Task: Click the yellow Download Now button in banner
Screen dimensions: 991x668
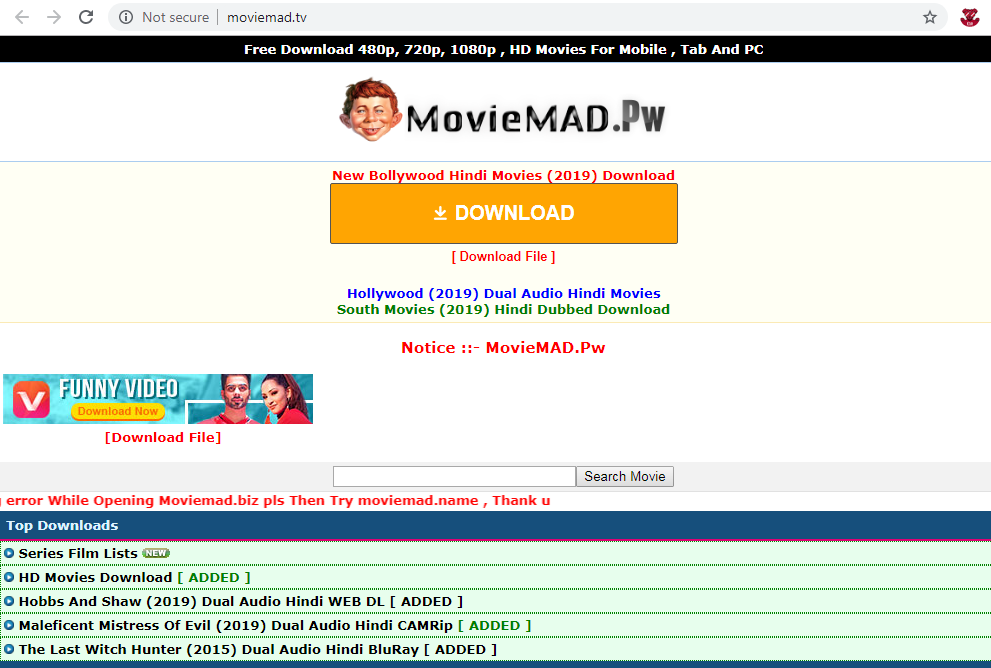Action: [118, 411]
